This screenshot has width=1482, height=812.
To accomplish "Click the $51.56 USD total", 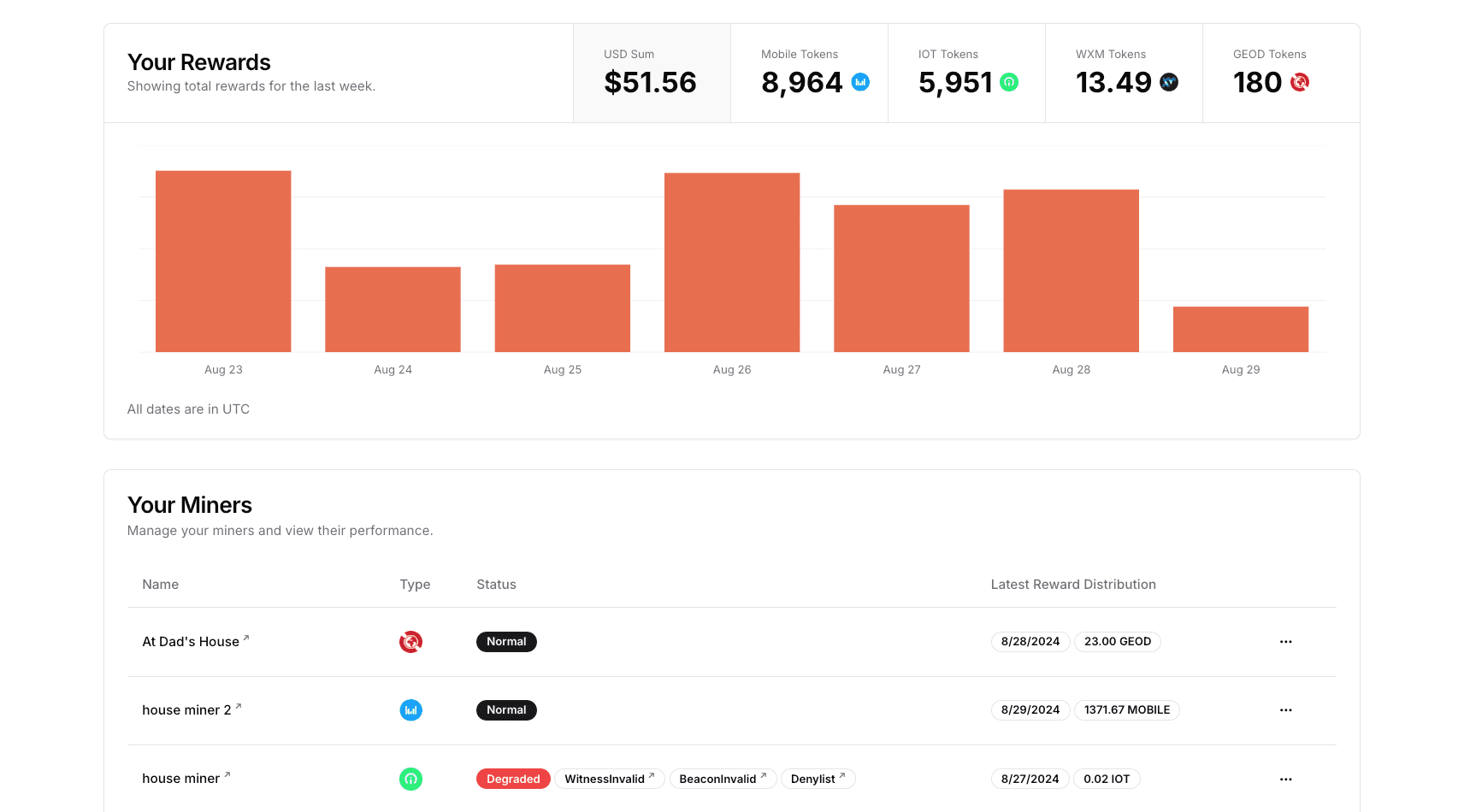I will tap(650, 83).
